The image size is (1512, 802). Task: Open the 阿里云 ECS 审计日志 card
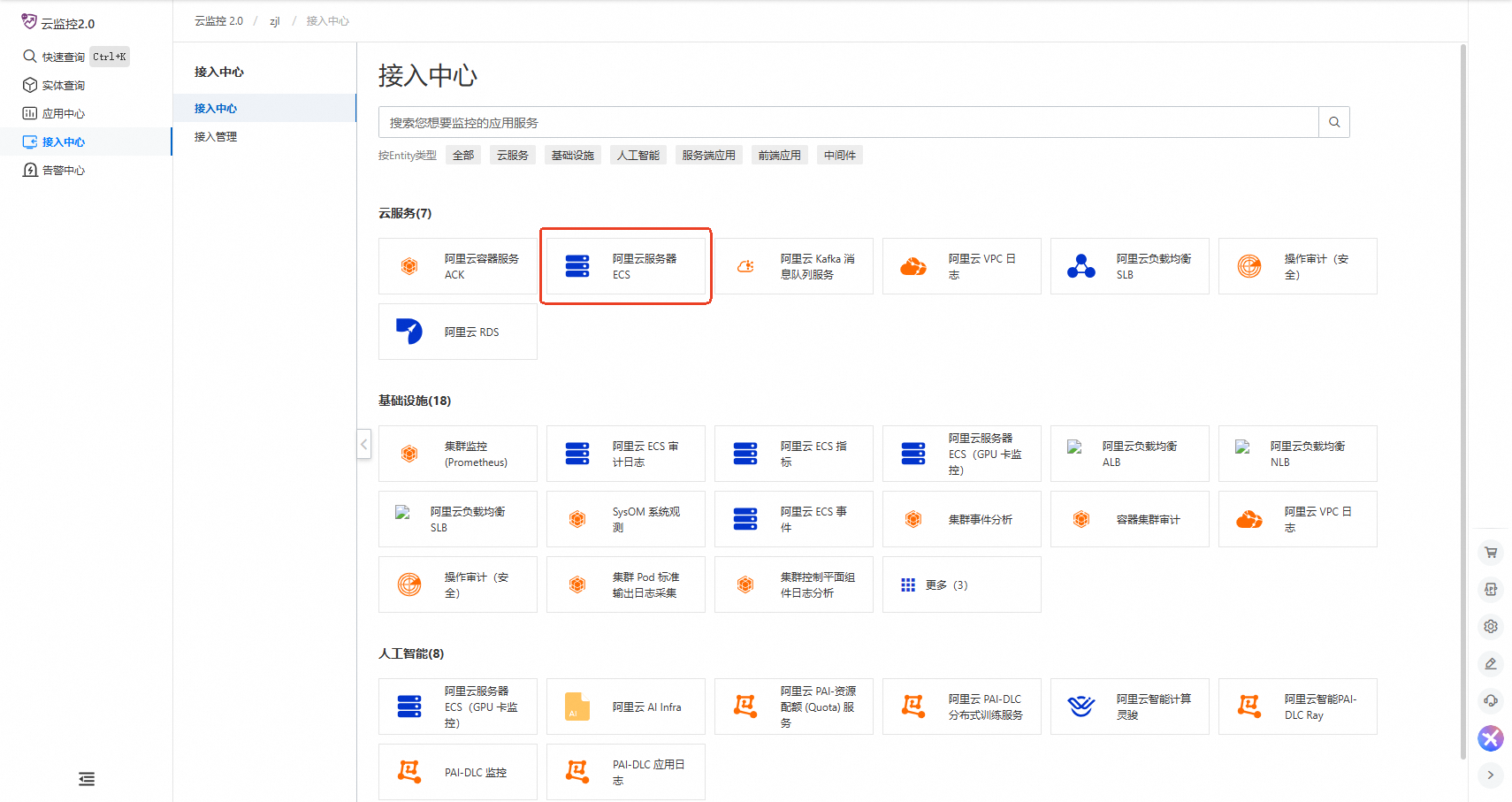click(626, 454)
